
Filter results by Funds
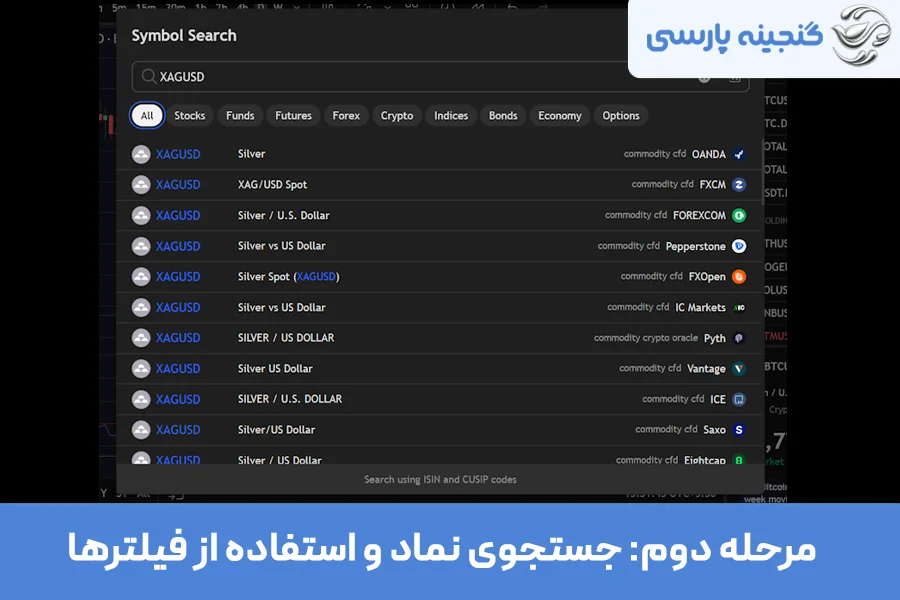[240, 115]
